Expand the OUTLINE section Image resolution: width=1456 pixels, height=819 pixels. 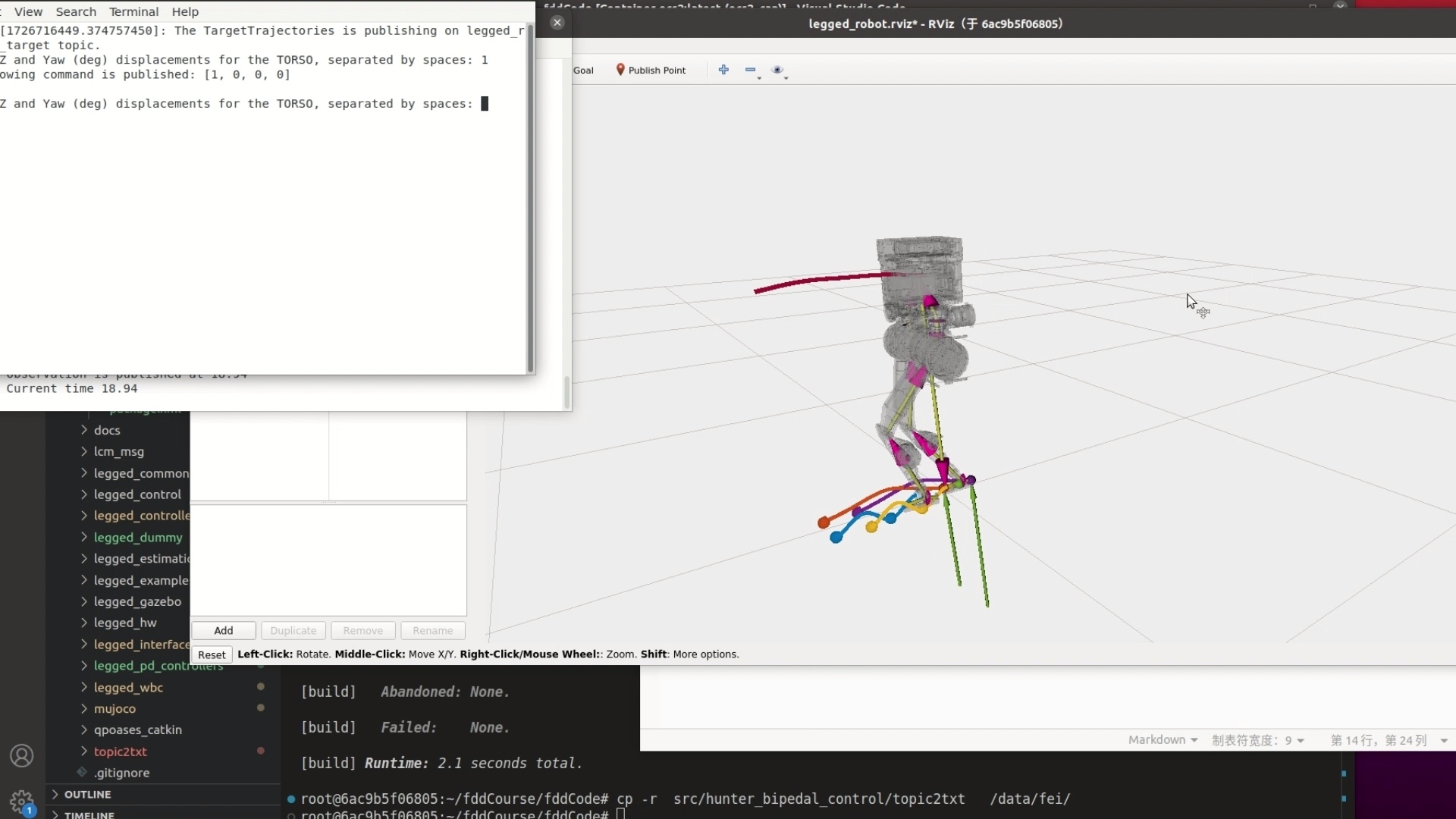pyautogui.click(x=87, y=794)
